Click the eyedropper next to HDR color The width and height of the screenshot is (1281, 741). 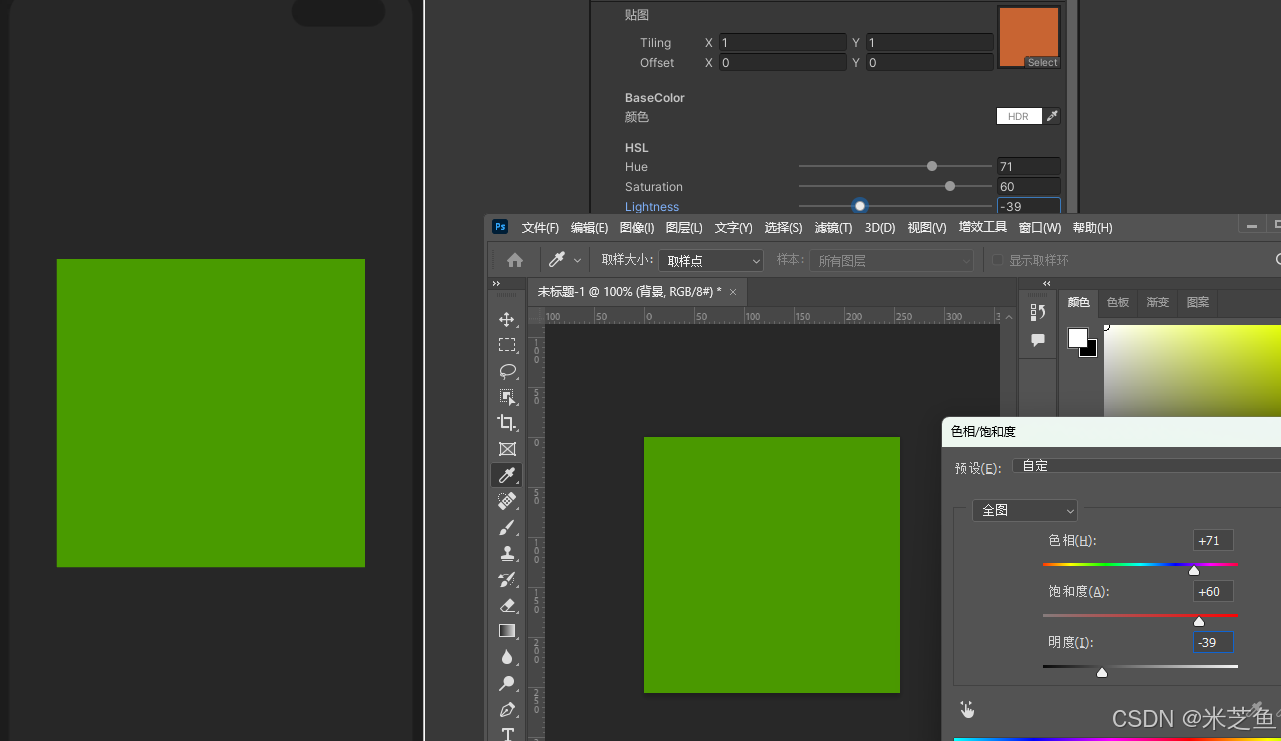[x=1052, y=116]
